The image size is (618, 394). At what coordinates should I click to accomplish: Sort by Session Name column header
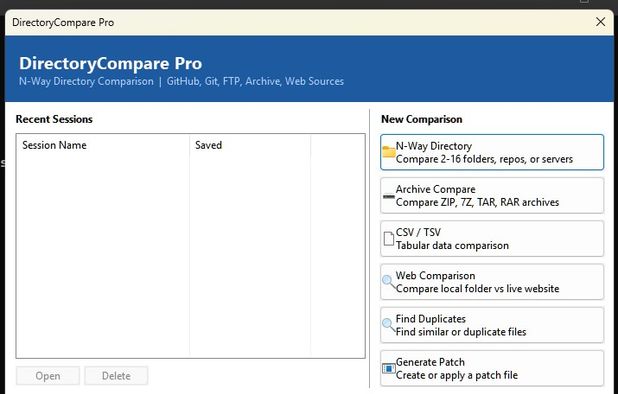tap(102, 145)
